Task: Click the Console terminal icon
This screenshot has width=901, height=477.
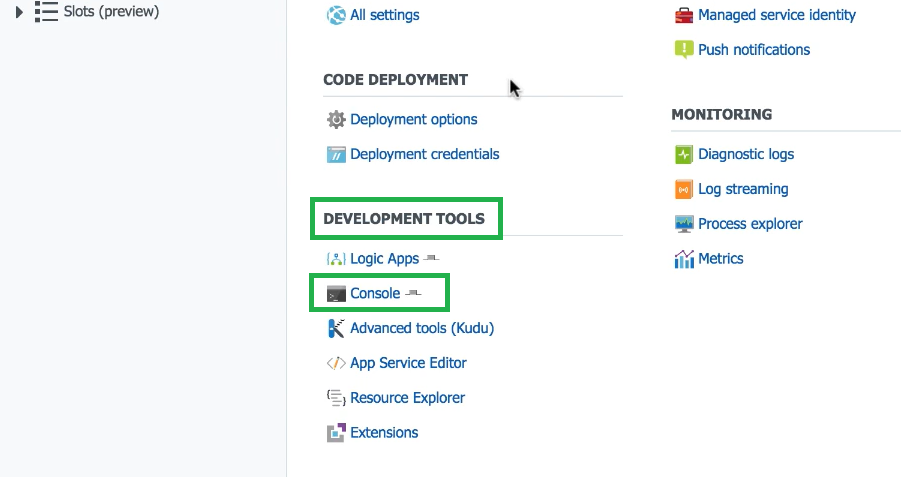Action: coord(336,294)
